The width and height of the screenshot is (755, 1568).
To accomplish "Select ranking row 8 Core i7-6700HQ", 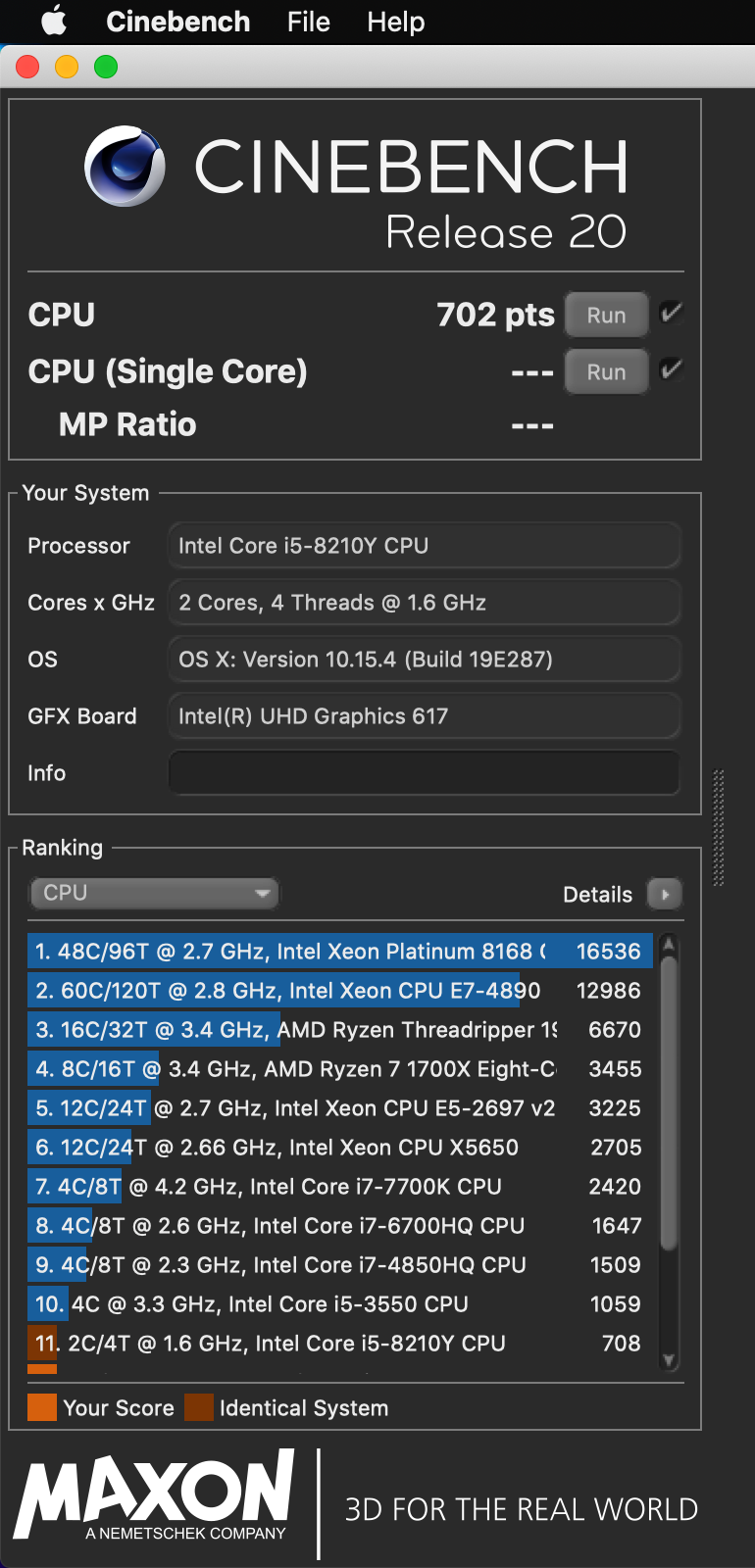I will [x=339, y=1226].
